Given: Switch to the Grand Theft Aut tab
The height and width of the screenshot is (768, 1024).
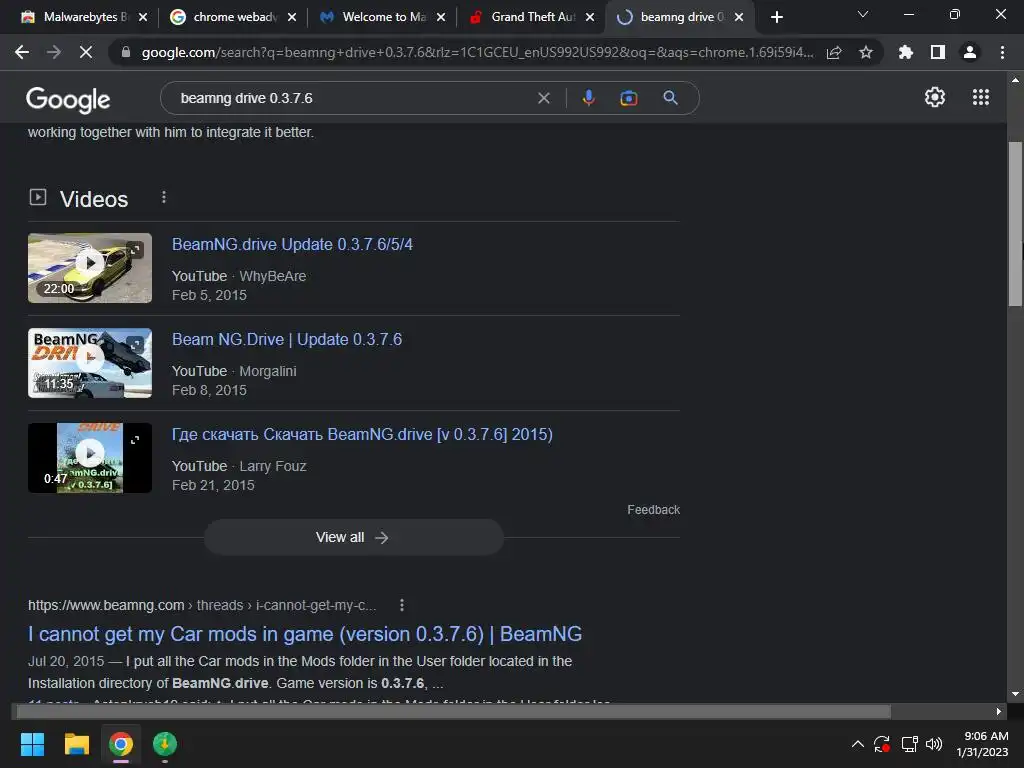Looking at the screenshot, I should [531, 17].
